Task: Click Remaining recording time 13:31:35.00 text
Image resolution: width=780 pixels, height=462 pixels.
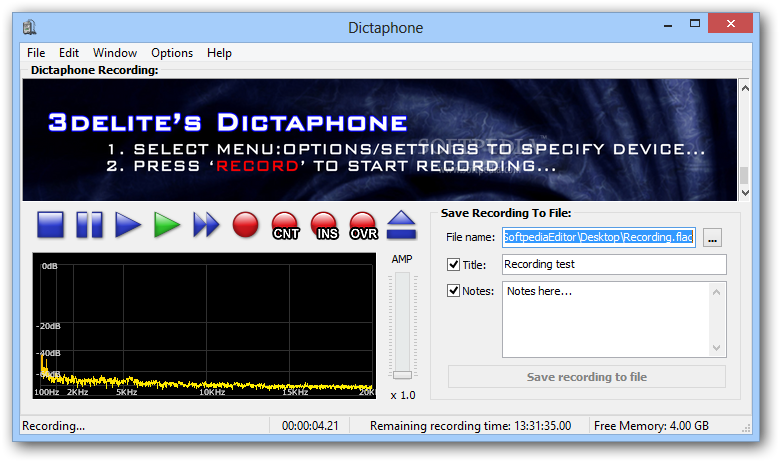Action: pos(470,426)
